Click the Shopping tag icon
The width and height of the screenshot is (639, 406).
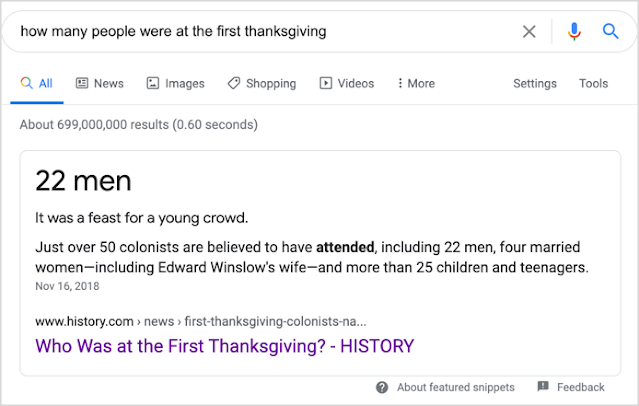click(234, 83)
